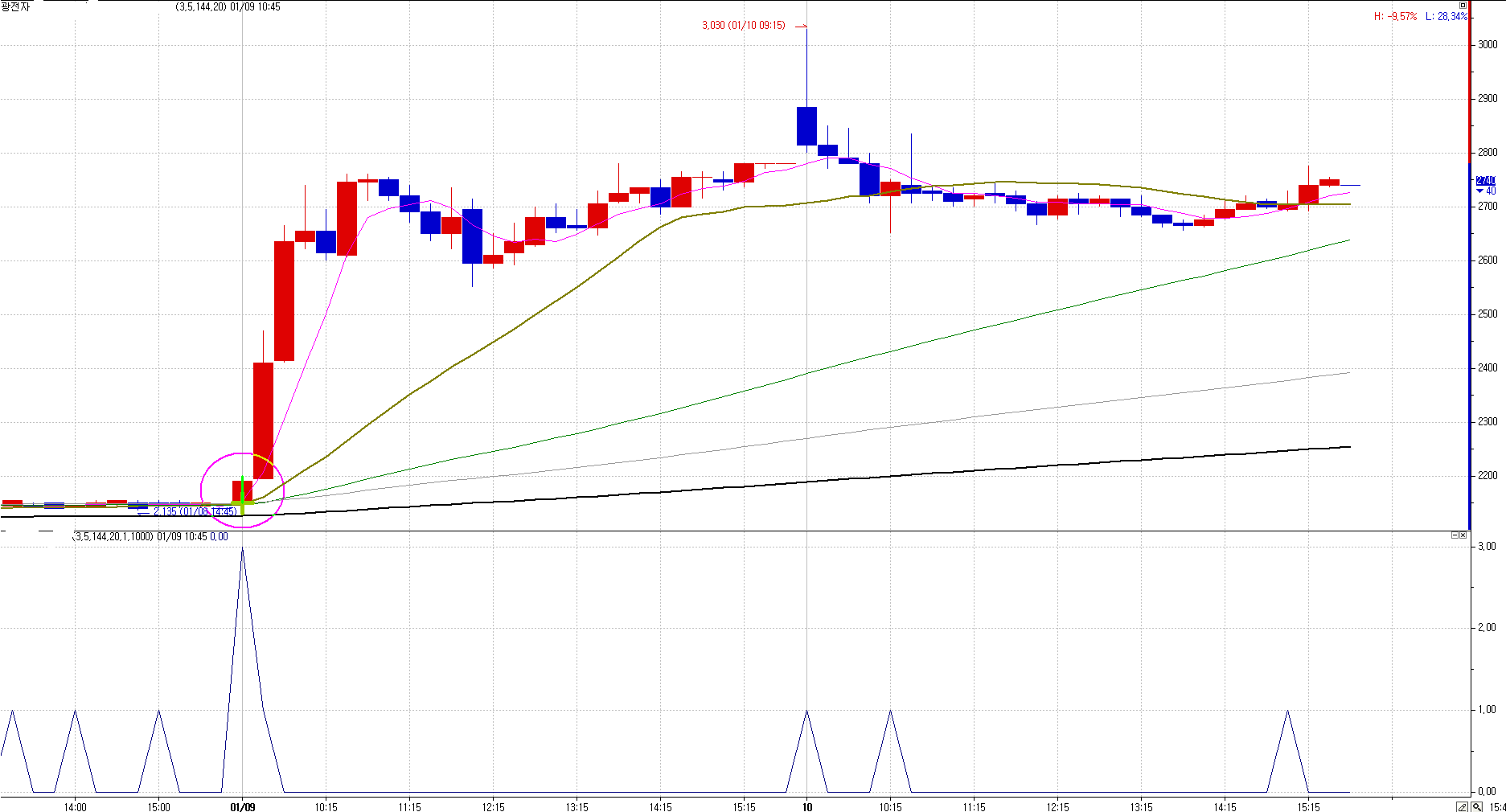This screenshot has width=1506, height=812.
Task: Click the 01/09 date label on time axis
Action: pyautogui.click(x=242, y=807)
